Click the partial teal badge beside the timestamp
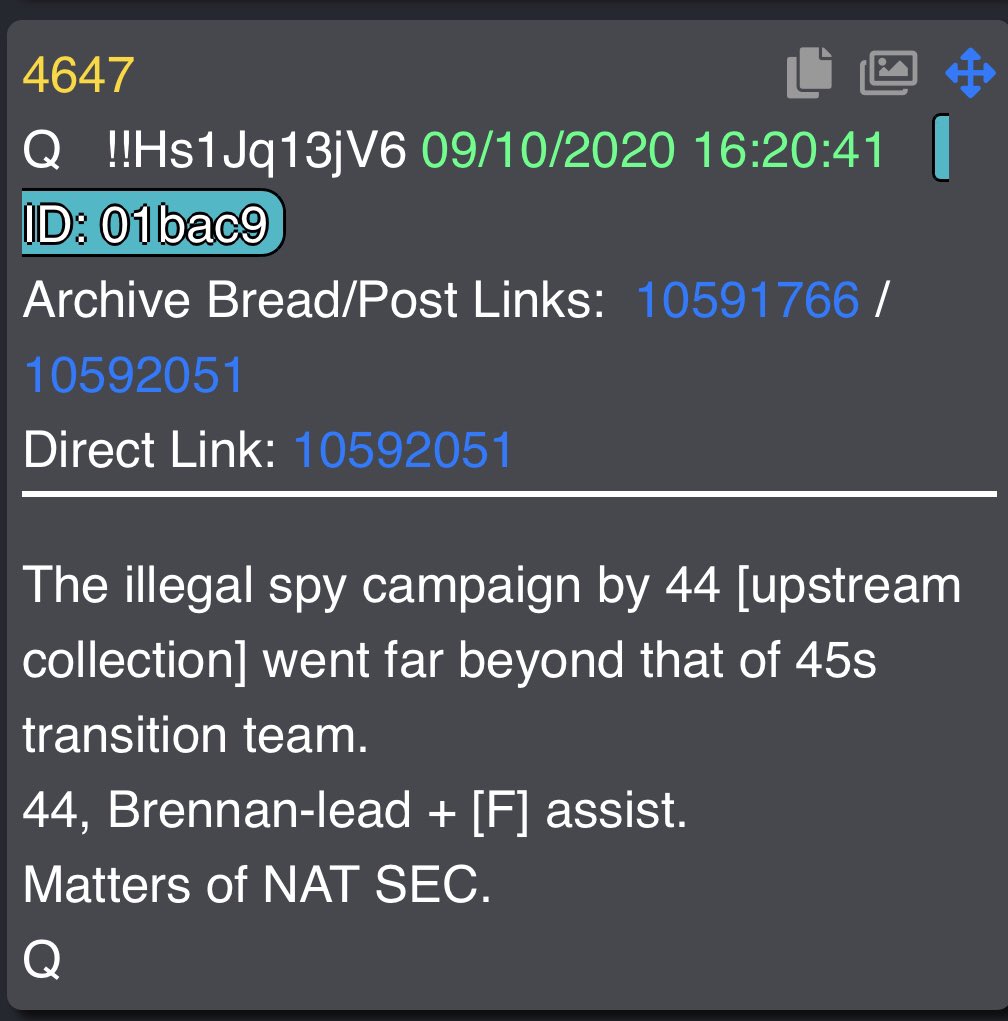This screenshot has height=1021, width=1008. (x=941, y=148)
